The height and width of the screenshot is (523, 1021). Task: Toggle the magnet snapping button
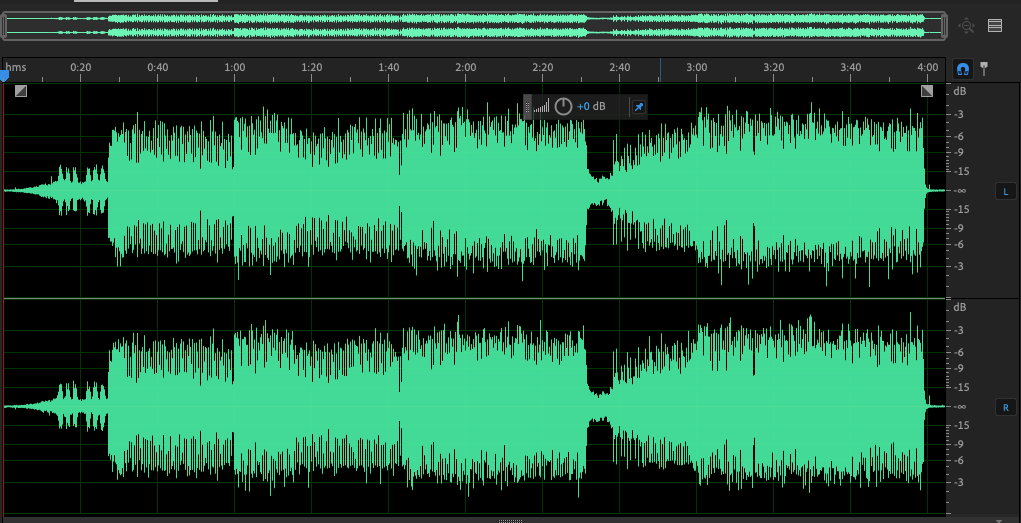pyautogui.click(x=962, y=69)
